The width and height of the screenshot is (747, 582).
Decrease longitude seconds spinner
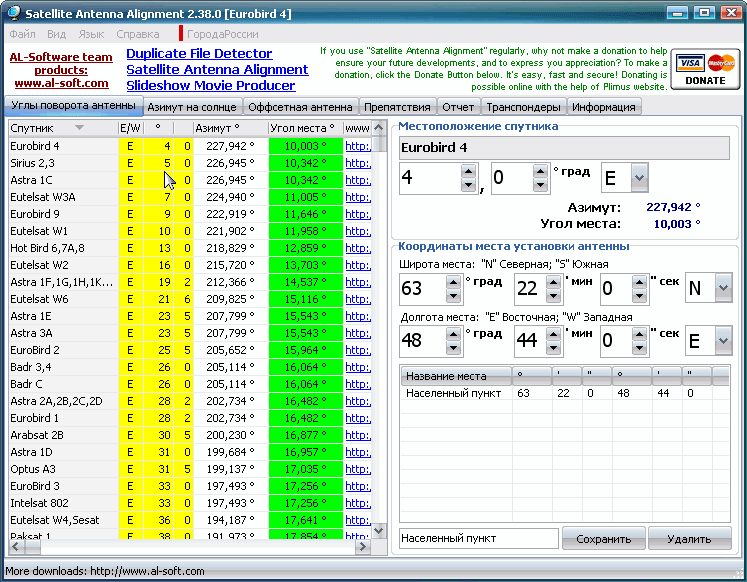639,347
